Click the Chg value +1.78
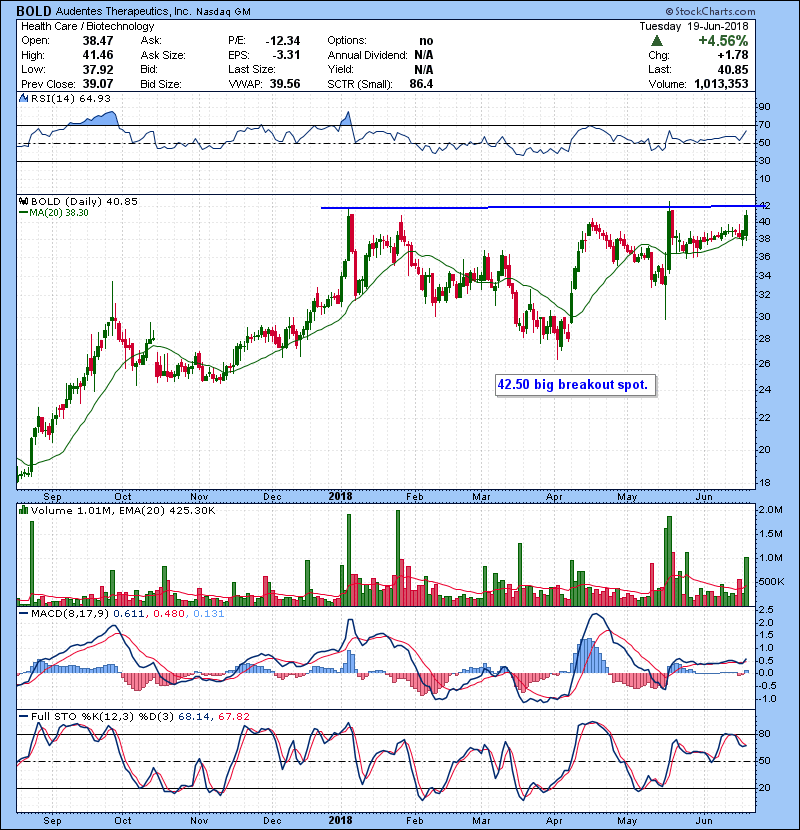 click(733, 55)
